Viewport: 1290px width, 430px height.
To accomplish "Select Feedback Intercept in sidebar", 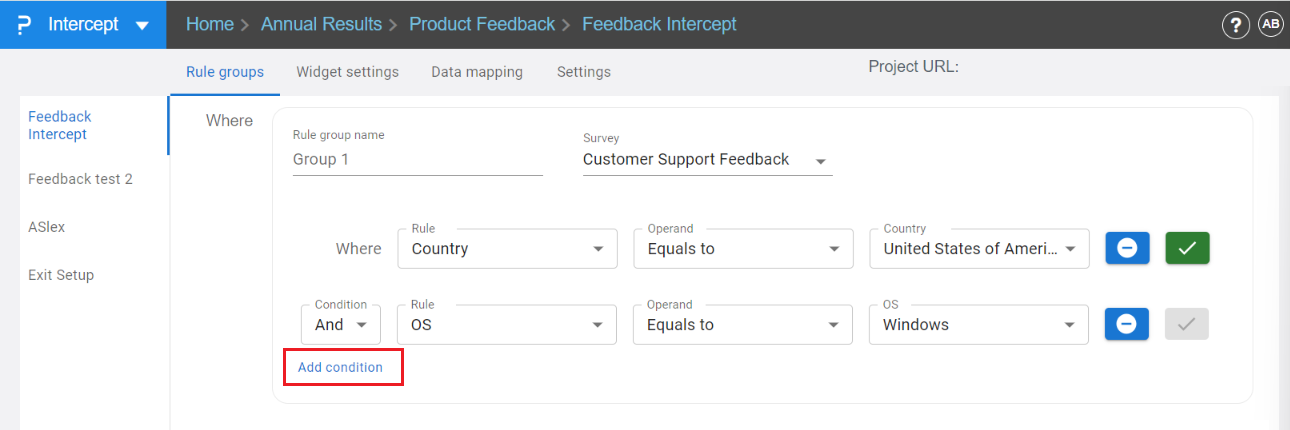I will [60, 125].
